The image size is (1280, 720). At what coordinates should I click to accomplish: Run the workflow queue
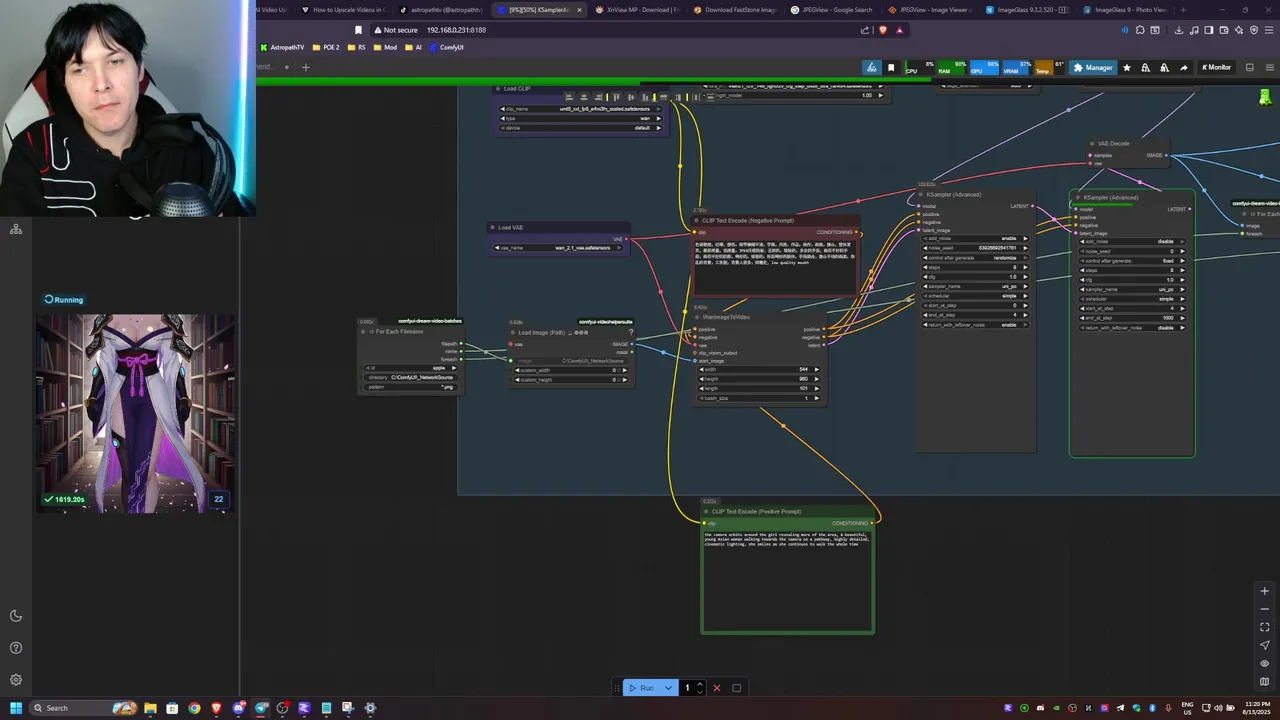[641, 688]
